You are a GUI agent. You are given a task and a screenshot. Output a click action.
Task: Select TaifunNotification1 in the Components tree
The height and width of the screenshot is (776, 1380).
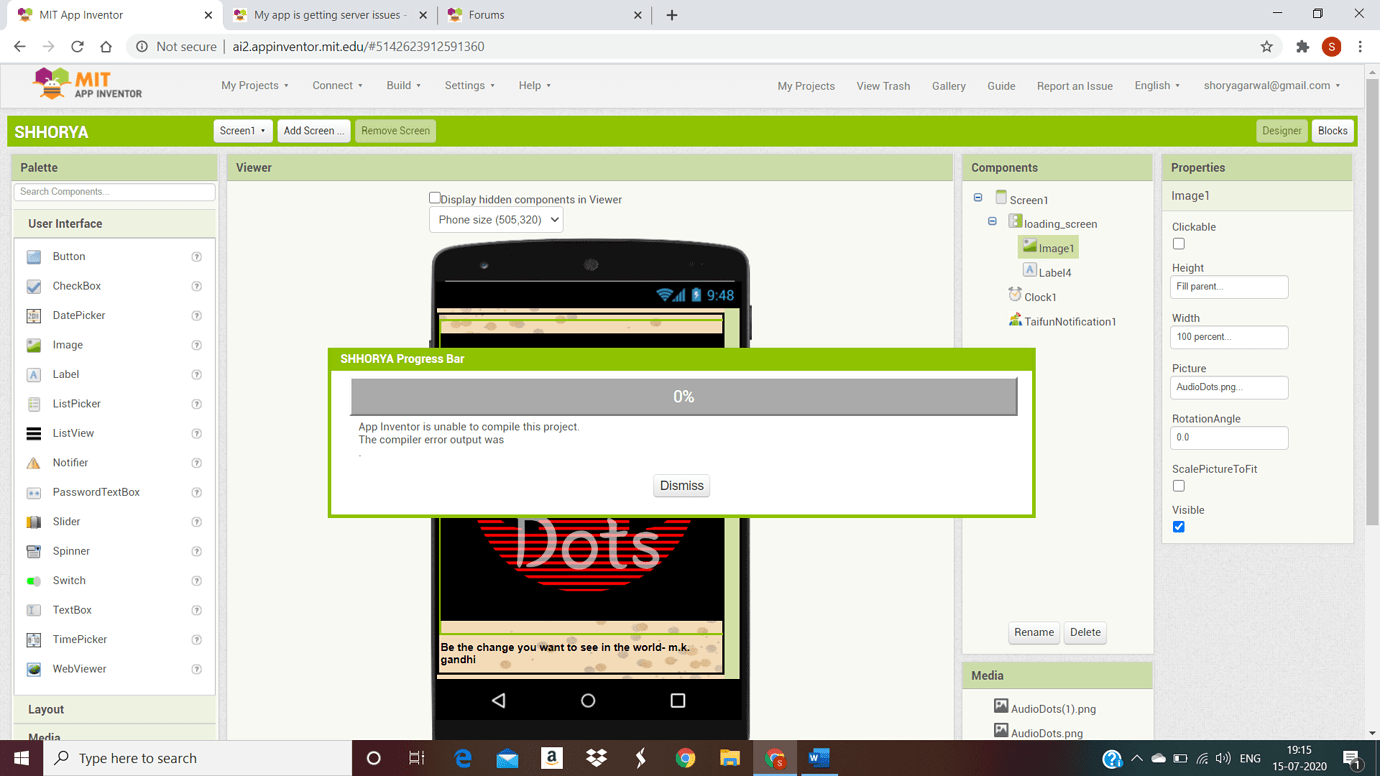pos(1067,321)
